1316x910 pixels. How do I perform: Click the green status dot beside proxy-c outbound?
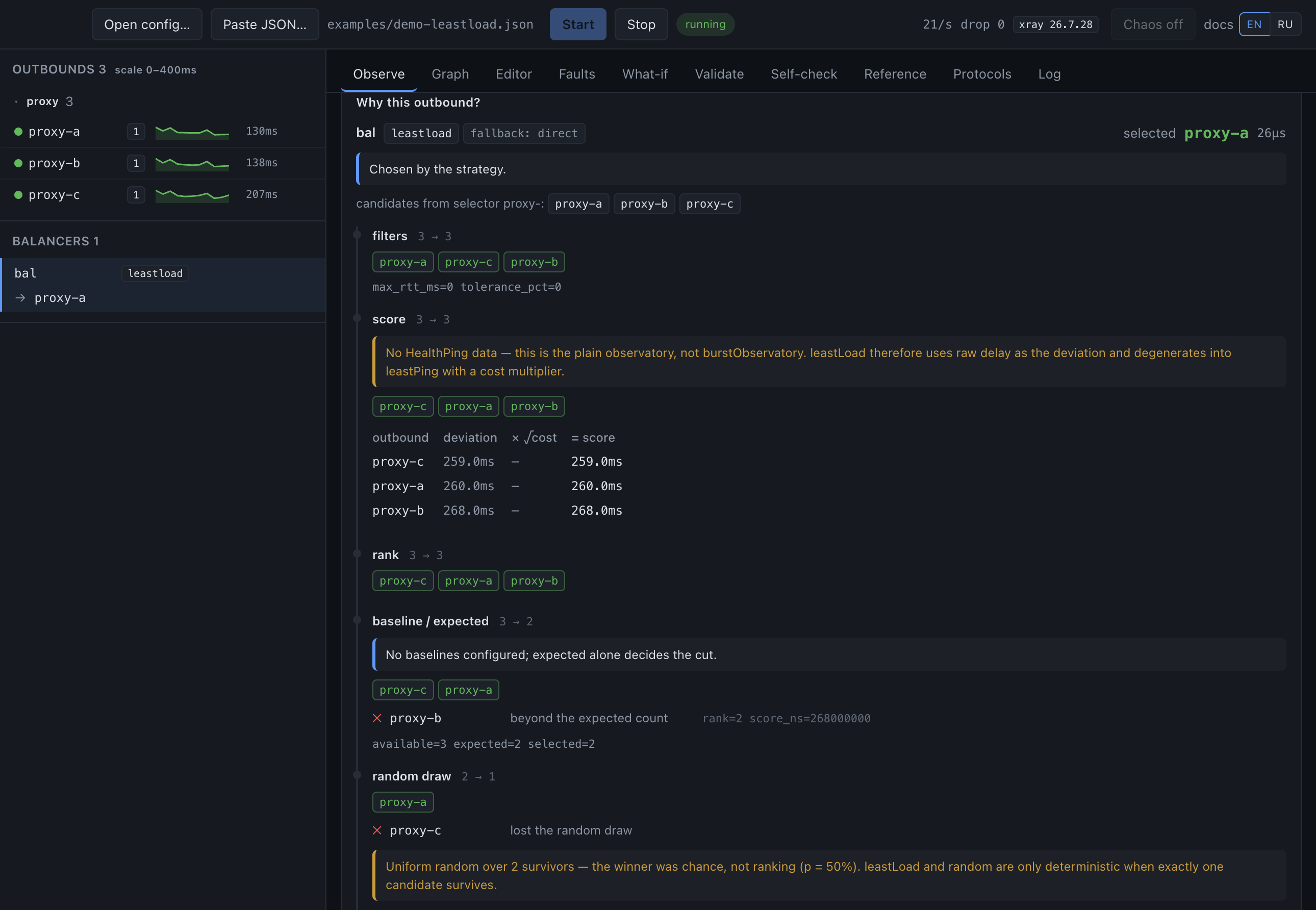click(x=18, y=195)
